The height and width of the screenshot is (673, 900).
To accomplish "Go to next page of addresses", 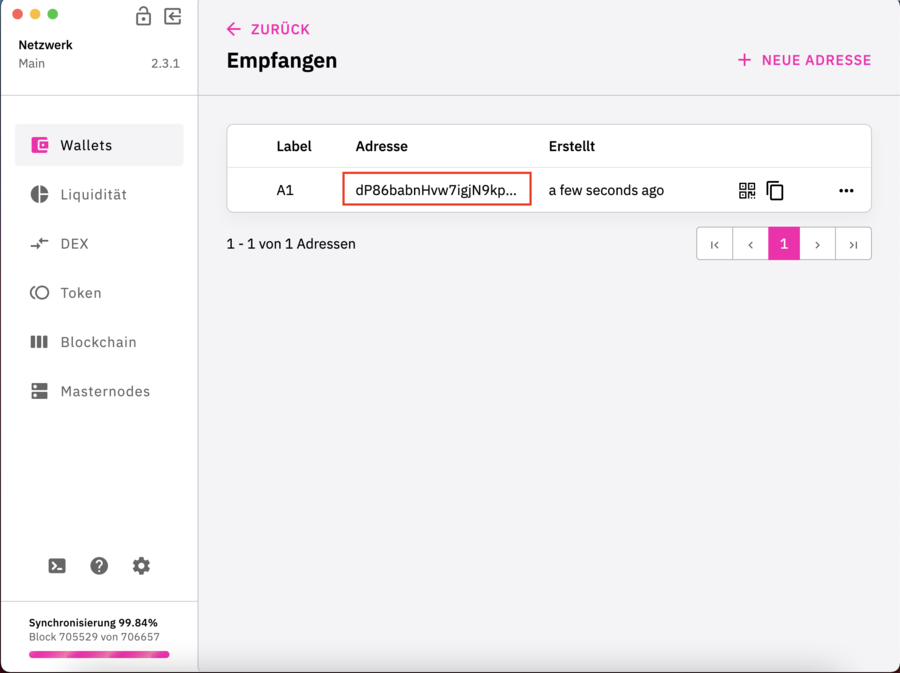I will [818, 243].
